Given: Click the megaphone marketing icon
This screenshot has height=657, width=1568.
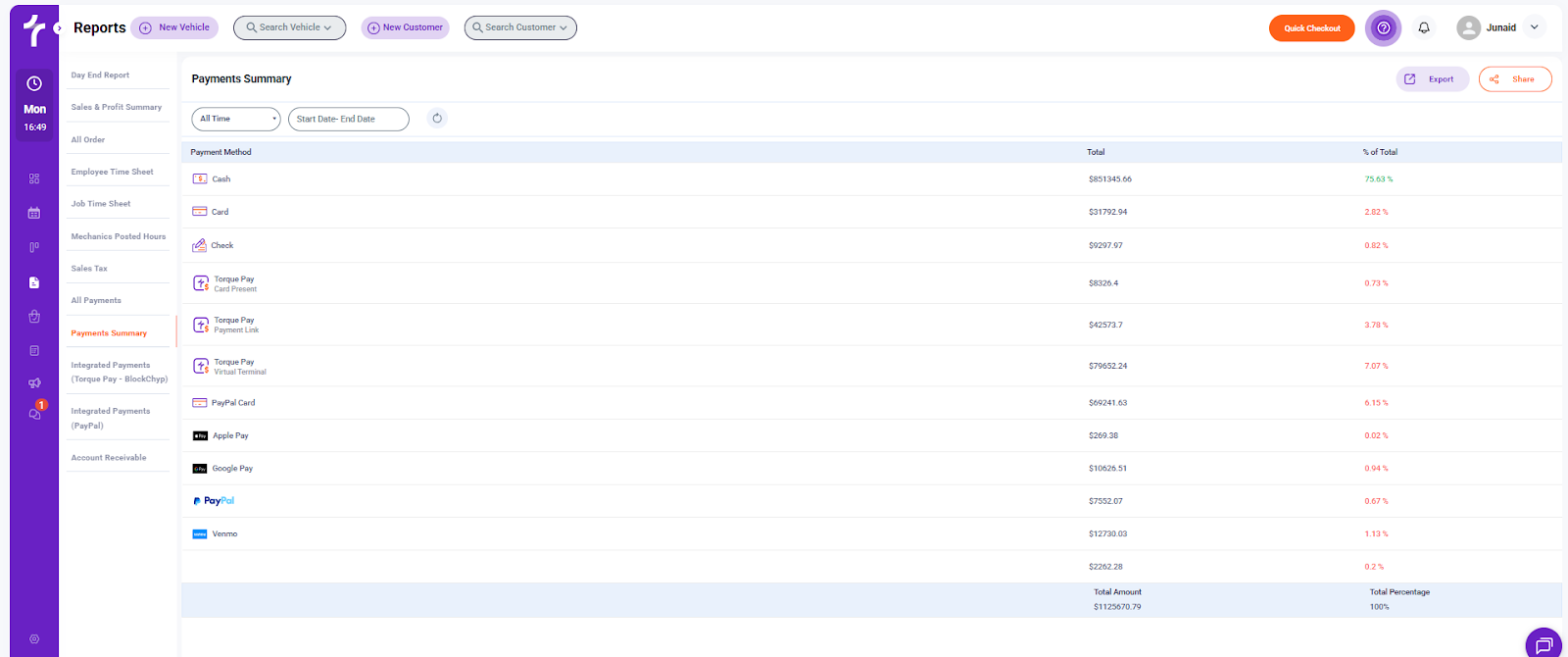Looking at the screenshot, I should coord(34,383).
